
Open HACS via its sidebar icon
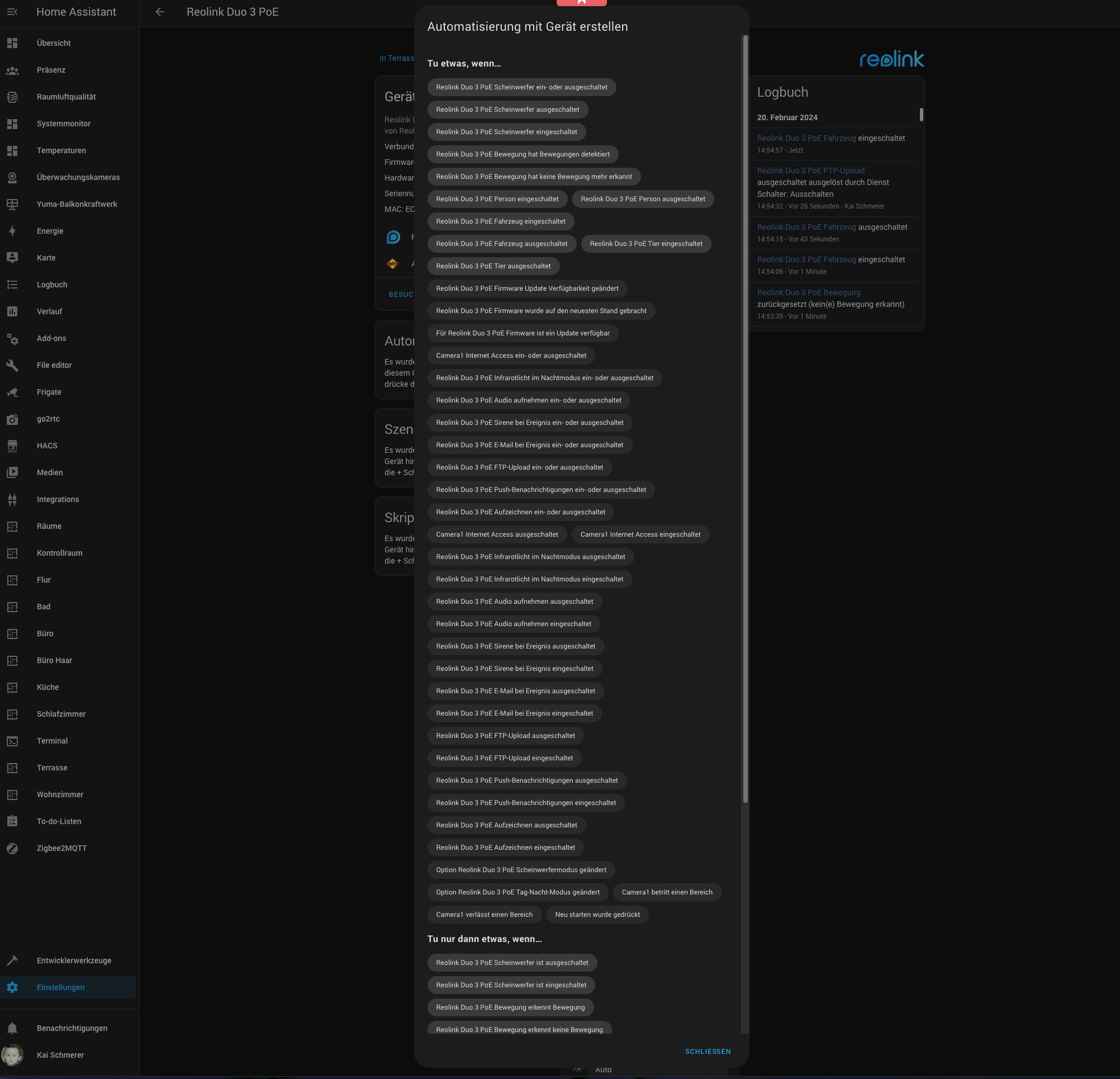point(12,446)
